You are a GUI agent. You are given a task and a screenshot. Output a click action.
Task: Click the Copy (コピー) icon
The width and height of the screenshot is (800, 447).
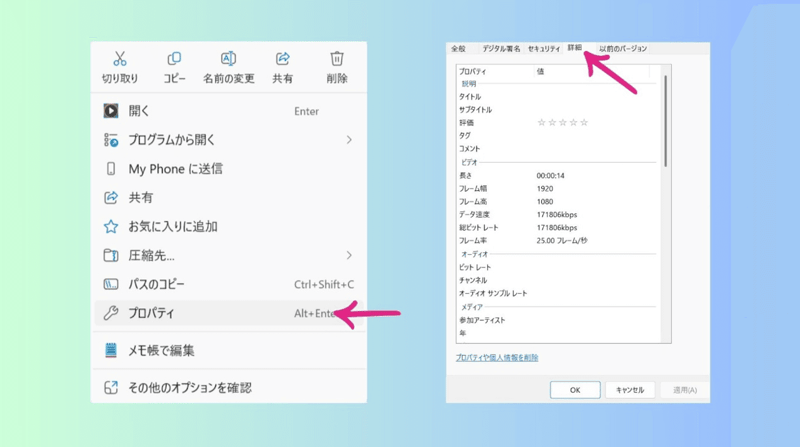click(x=175, y=59)
